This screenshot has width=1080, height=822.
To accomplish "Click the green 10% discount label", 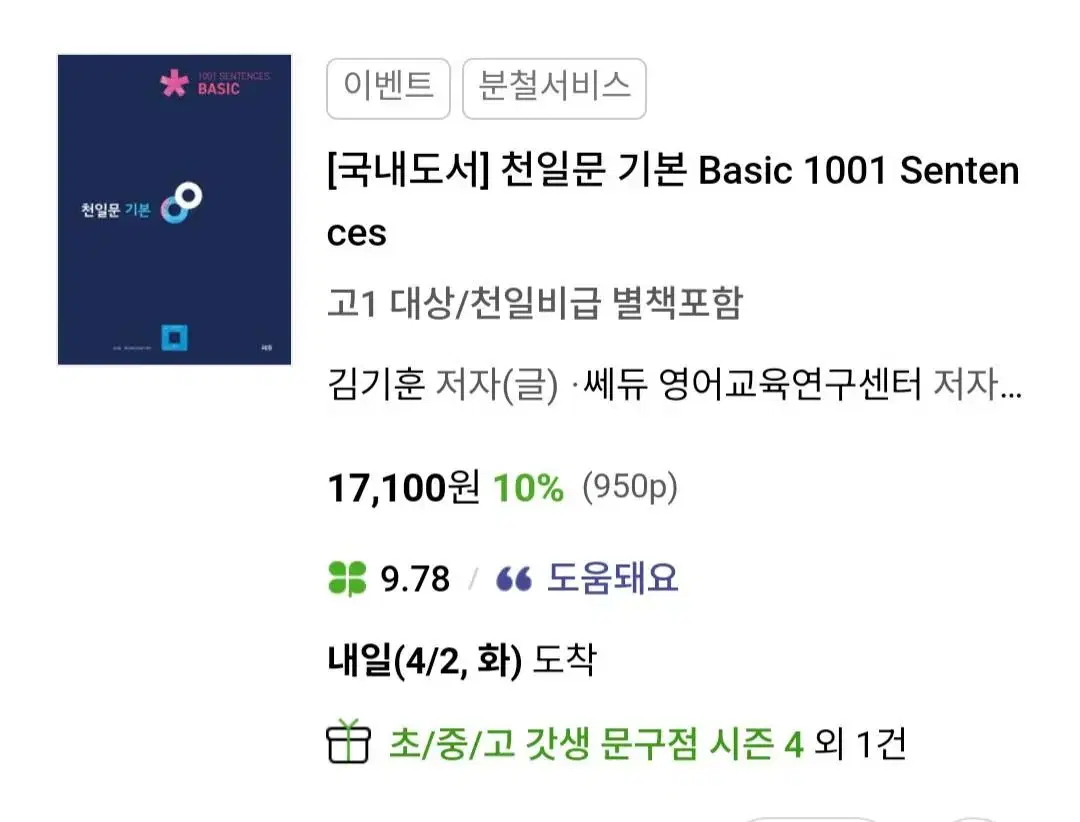I will click(x=528, y=488).
